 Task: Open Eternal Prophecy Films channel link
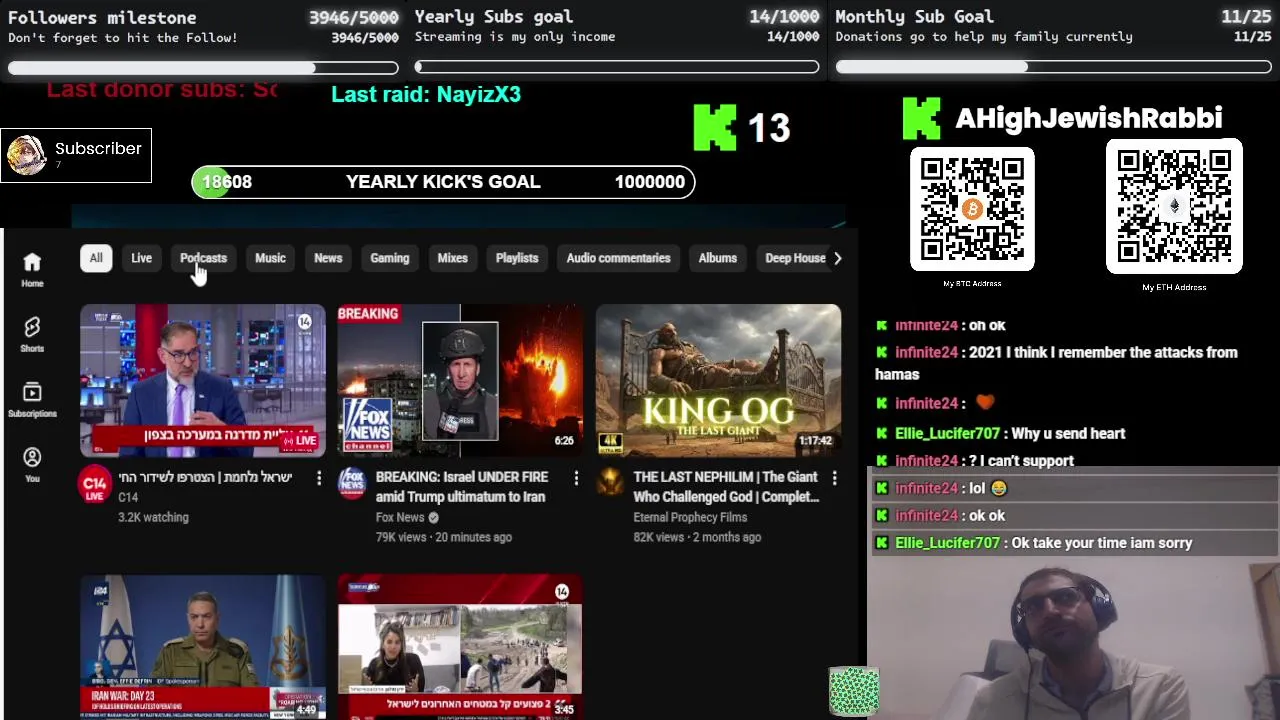[x=690, y=517]
